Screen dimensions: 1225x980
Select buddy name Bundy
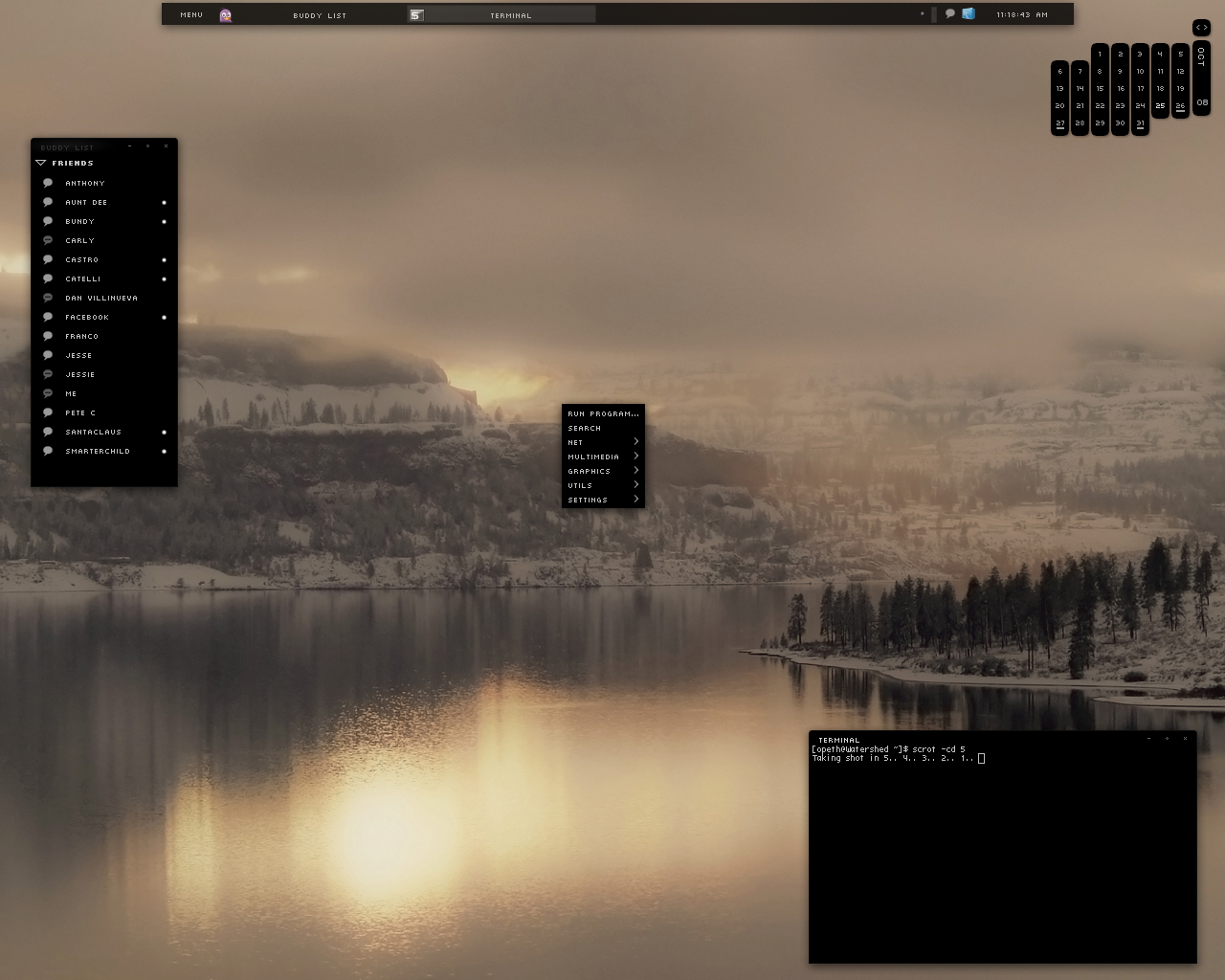click(x=80, y=221)
